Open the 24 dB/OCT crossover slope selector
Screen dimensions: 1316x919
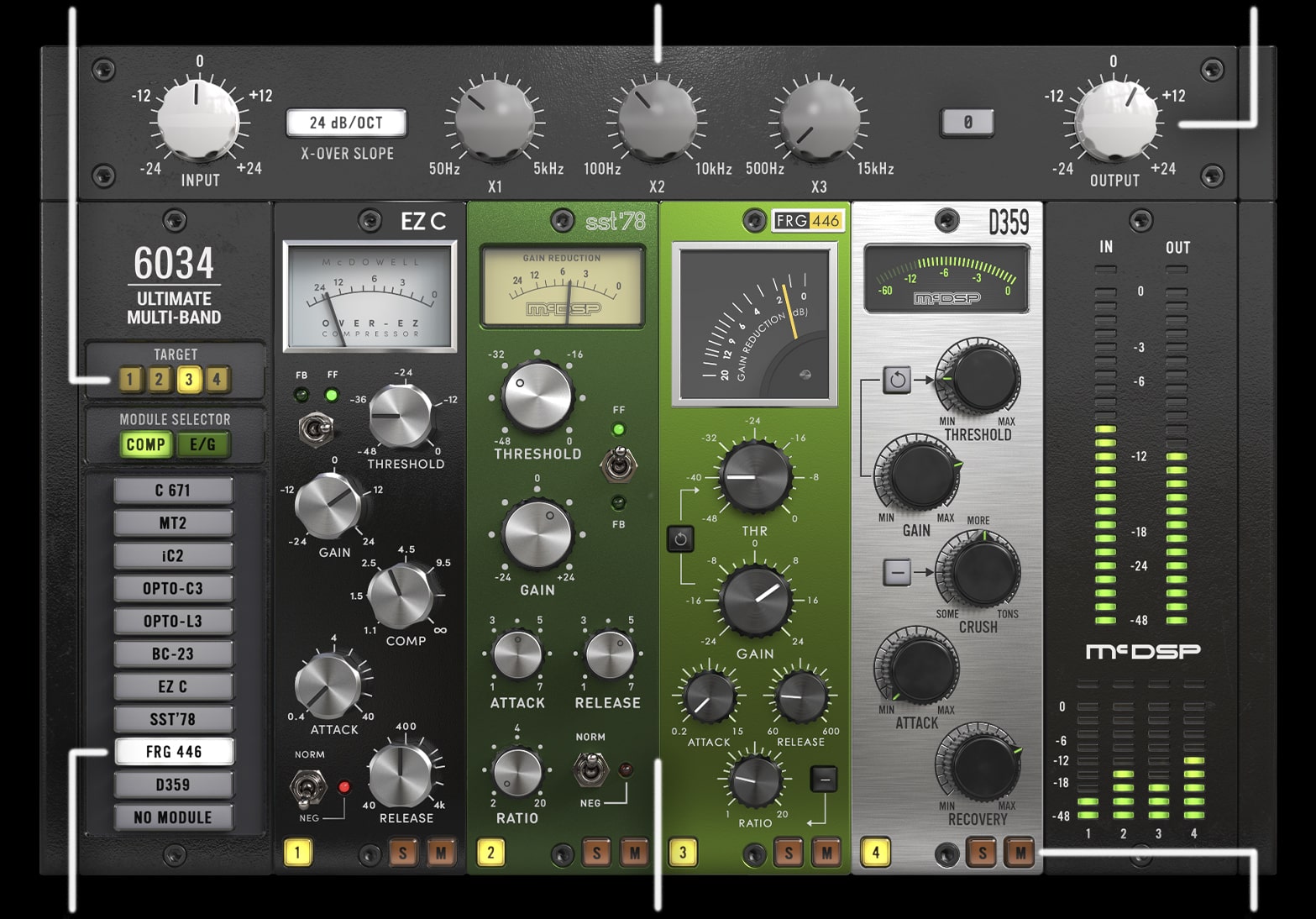346,123
